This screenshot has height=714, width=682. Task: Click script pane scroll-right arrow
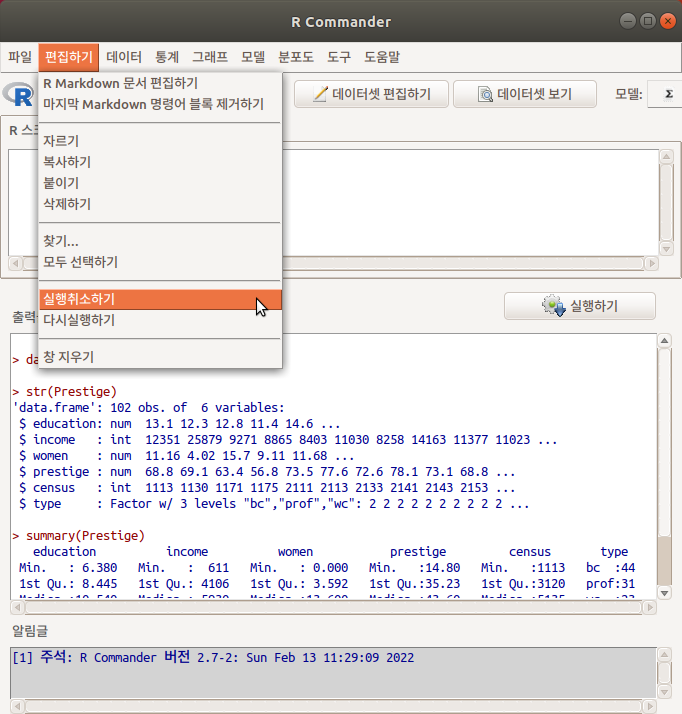(x=652, y=263)
